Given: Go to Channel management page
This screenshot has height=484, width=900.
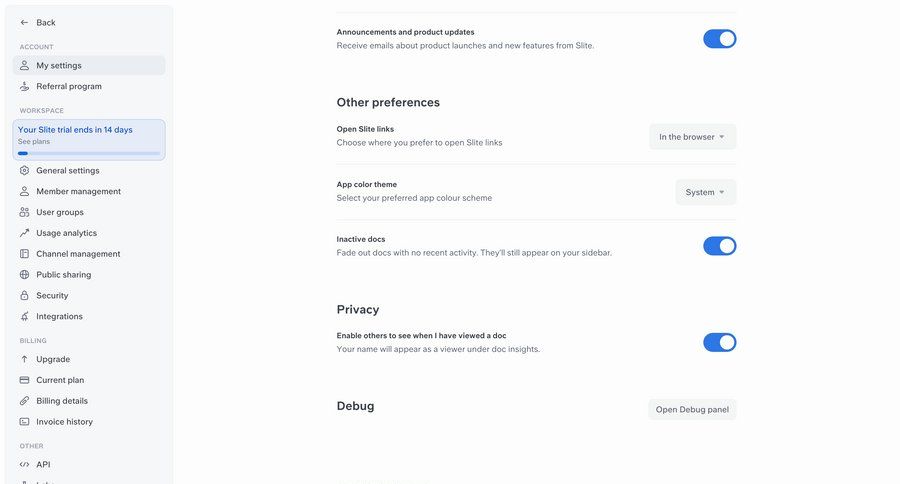Looking at the screenshot, I should (78, 254).
